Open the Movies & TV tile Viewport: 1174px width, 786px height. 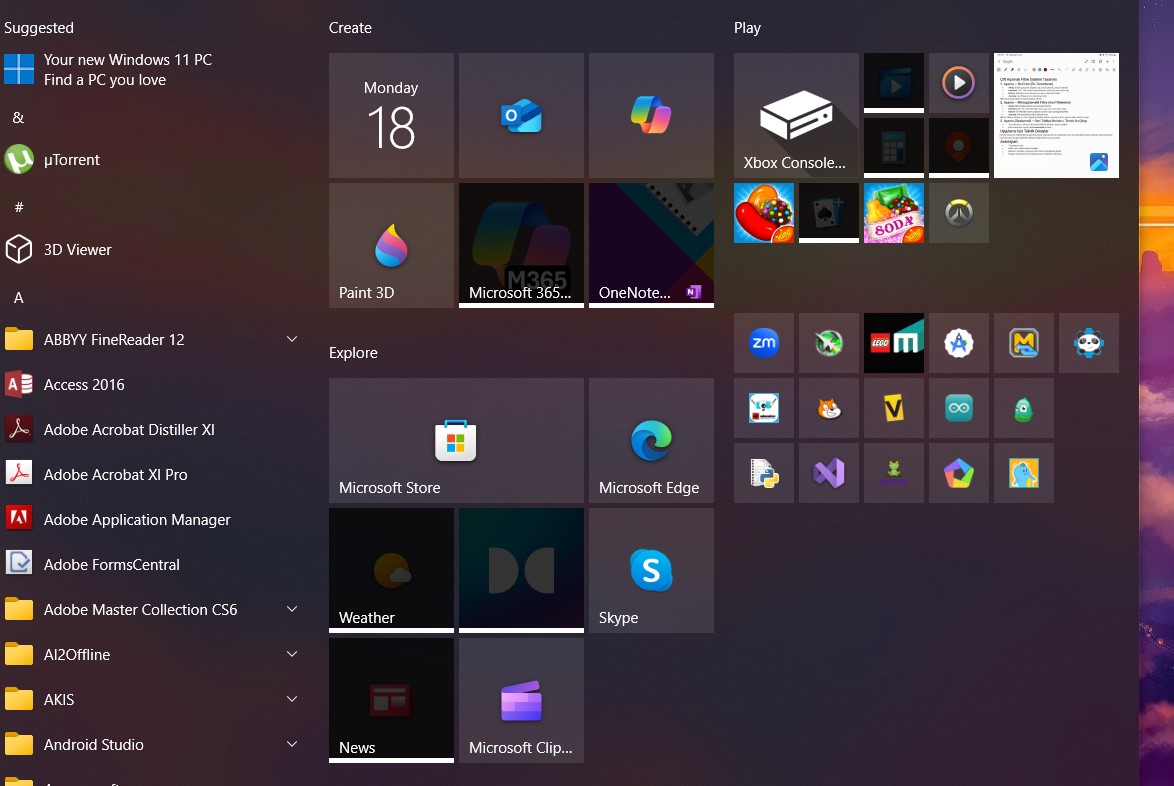pyautogui.click(x=894, y=83)
